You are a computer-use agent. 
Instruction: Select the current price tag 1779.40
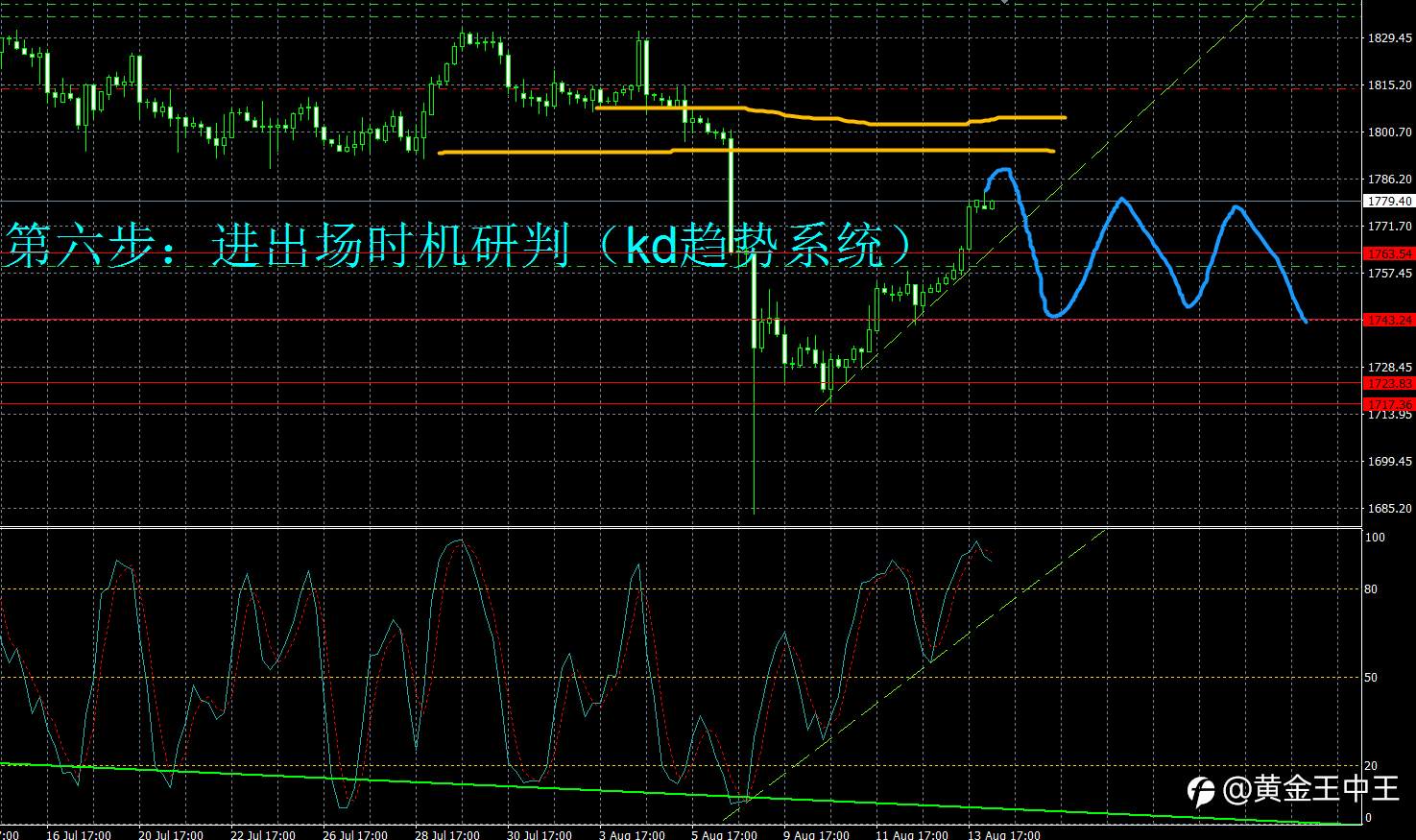click(1389, 202)
